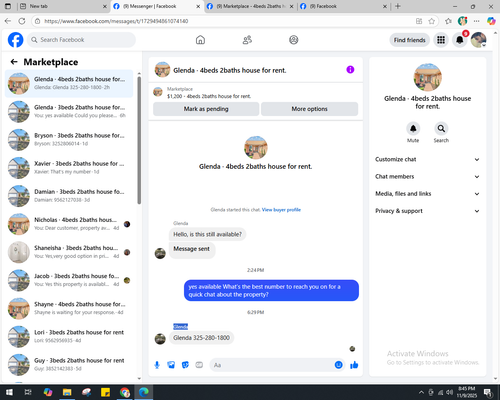Attach a photo using the image icon
500x400 pixels.
(x=171, y=365)
